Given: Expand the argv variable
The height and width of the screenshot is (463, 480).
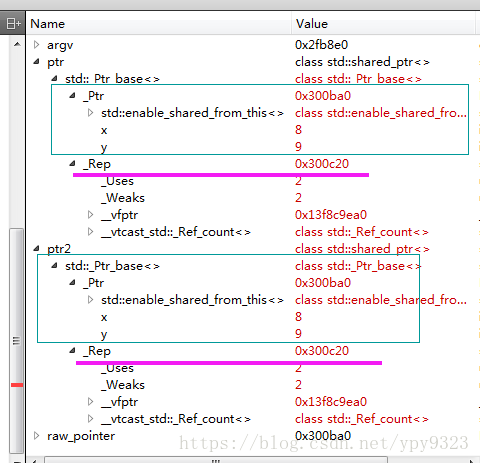Looking at the screenshot, I should click(x=36, y=45).
